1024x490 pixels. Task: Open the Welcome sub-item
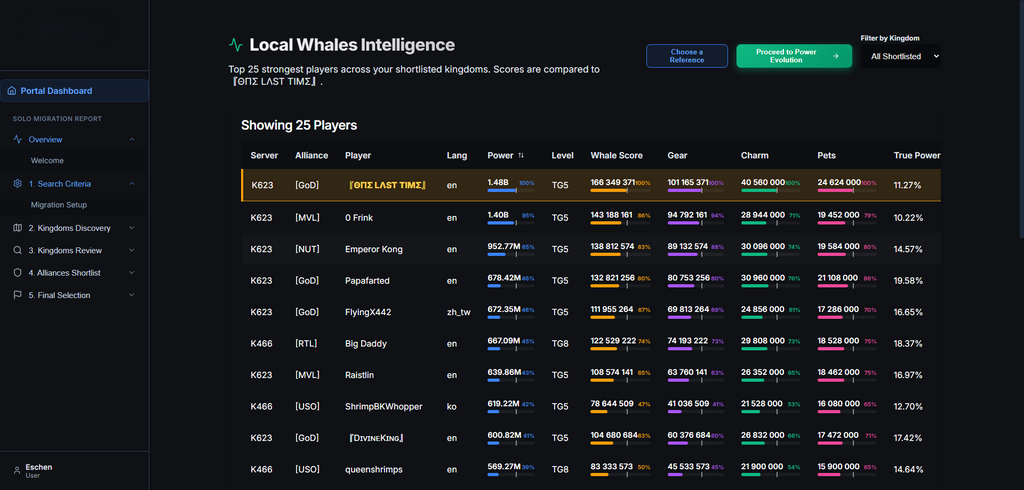(47, 161)
